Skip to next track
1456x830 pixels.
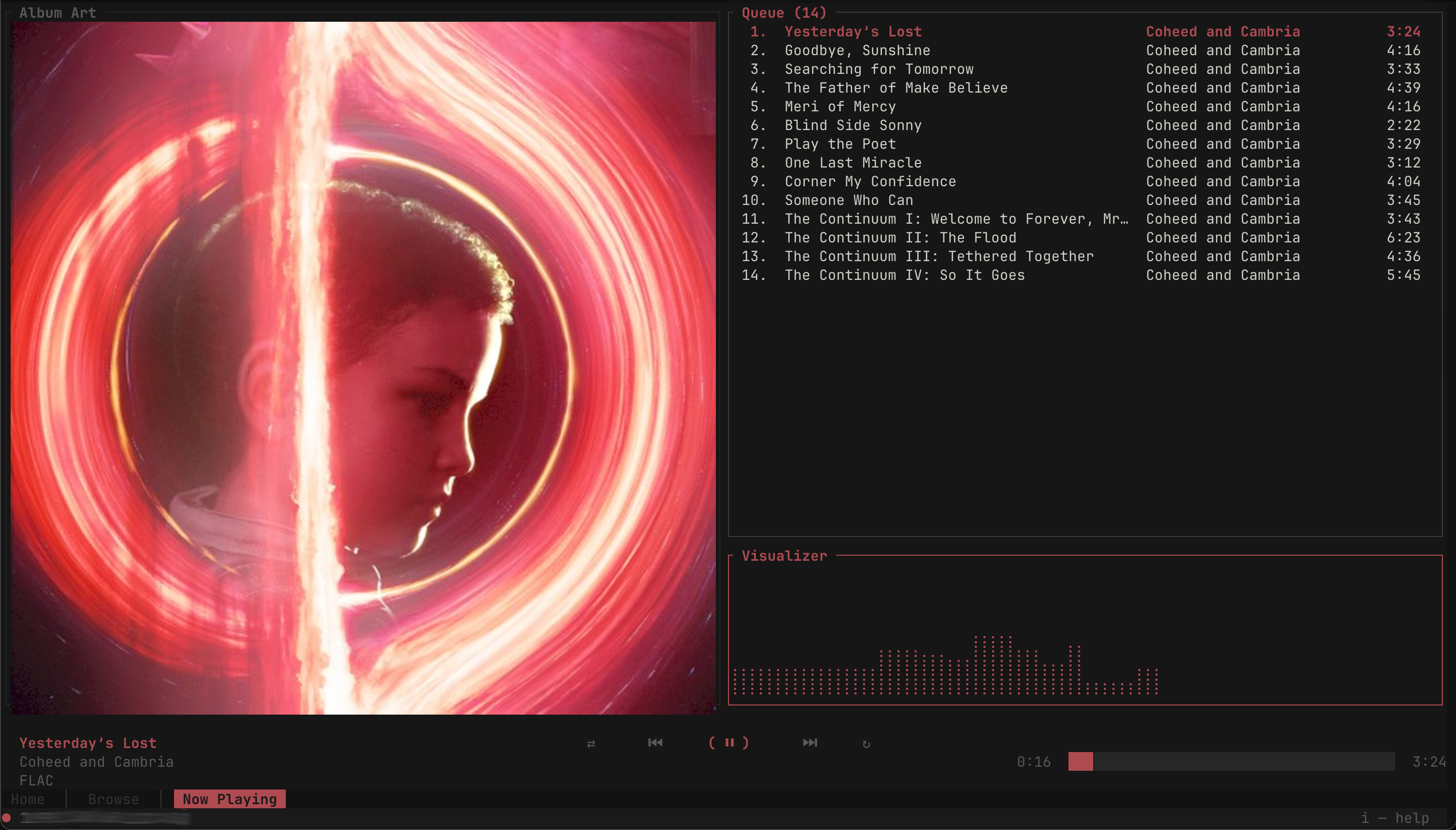pos(810,742)
